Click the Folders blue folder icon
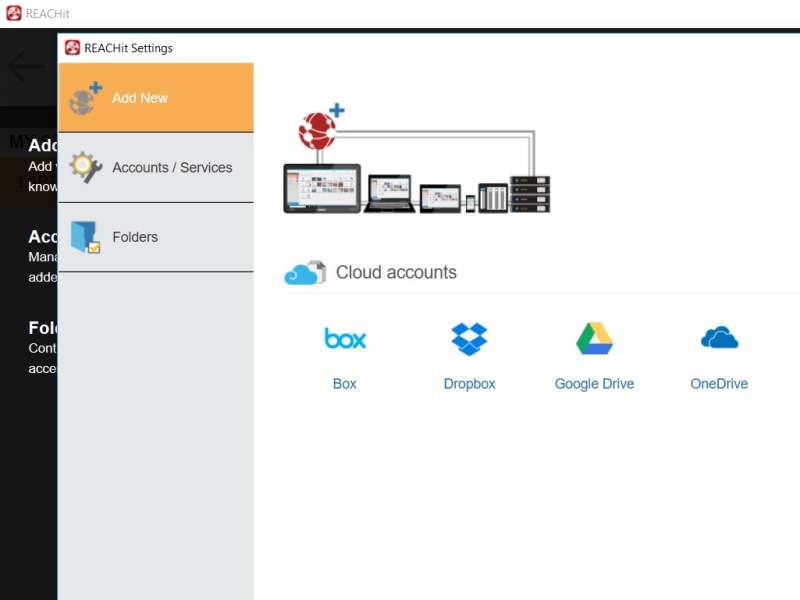The height and width of the screenshot is (600, 800). 85,237
